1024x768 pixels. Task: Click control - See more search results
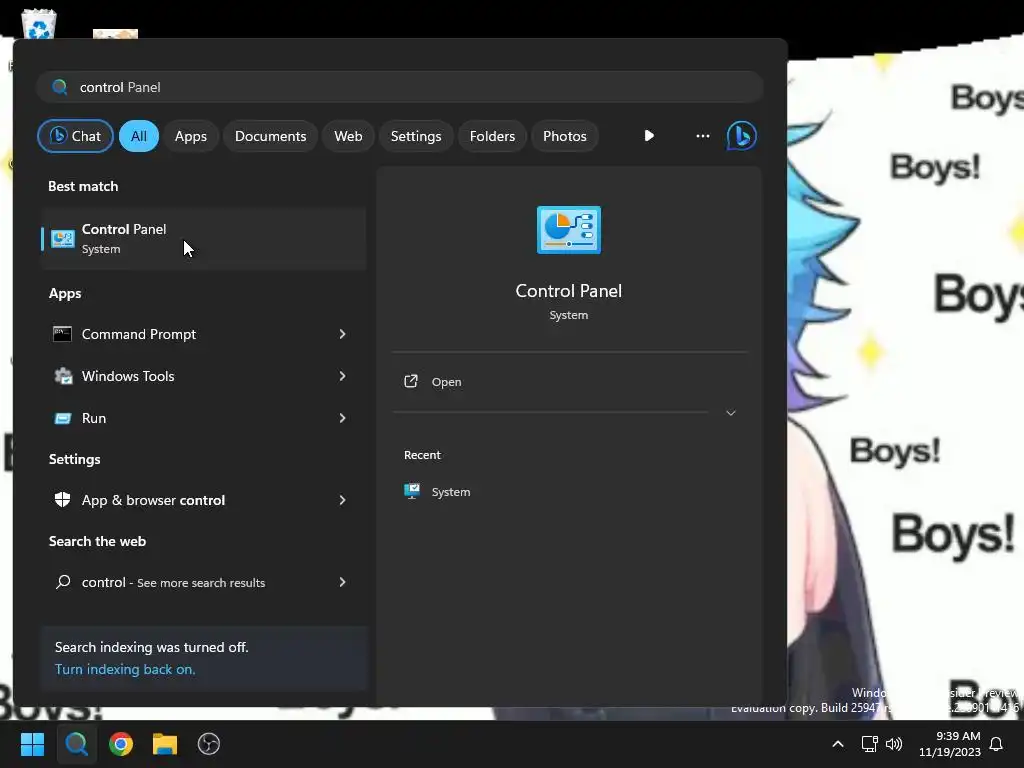[x=173, y=582]
